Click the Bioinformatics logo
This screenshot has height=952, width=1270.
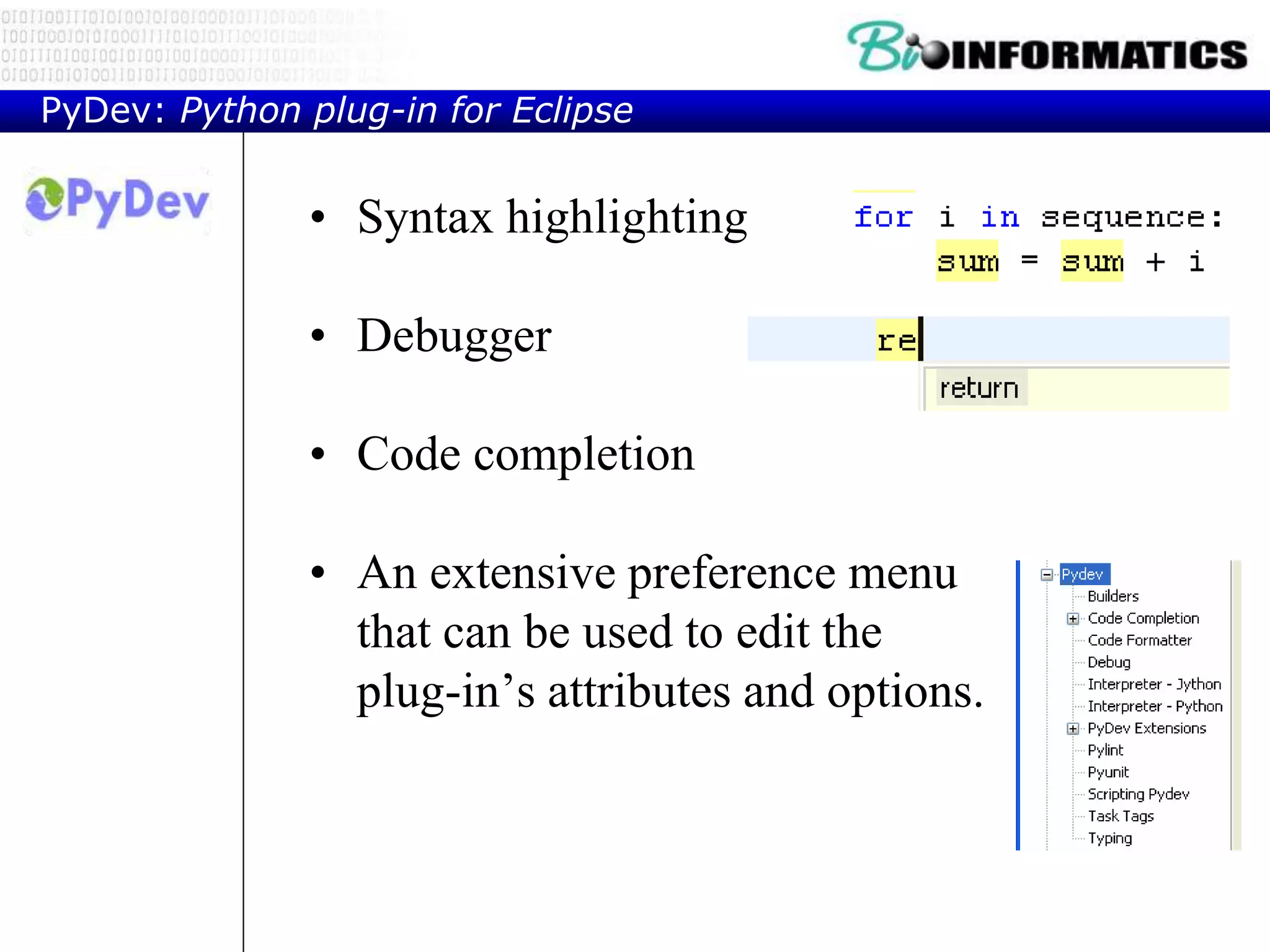(x=1047, y=47)
